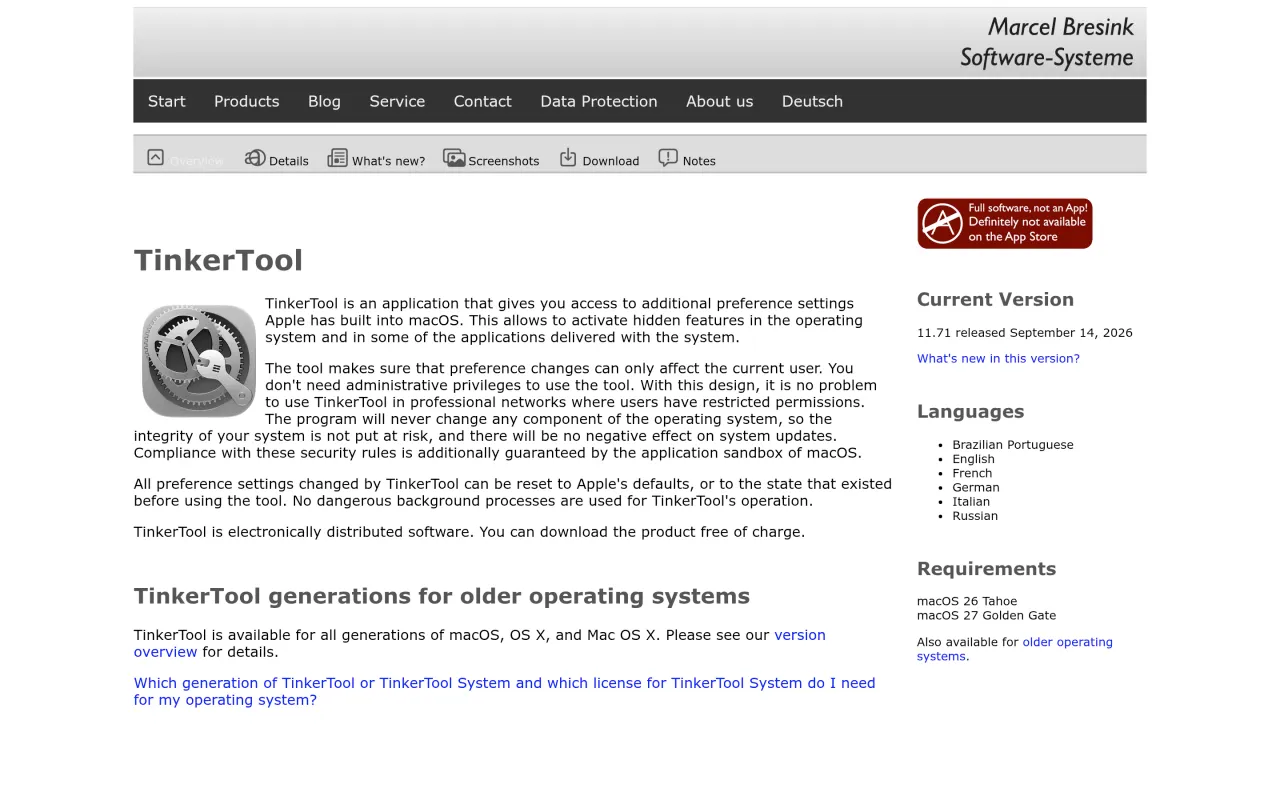The image size is (1280, 800).
Task: Click the Screenshots pictures icon
Action: (x=454, y=158)
